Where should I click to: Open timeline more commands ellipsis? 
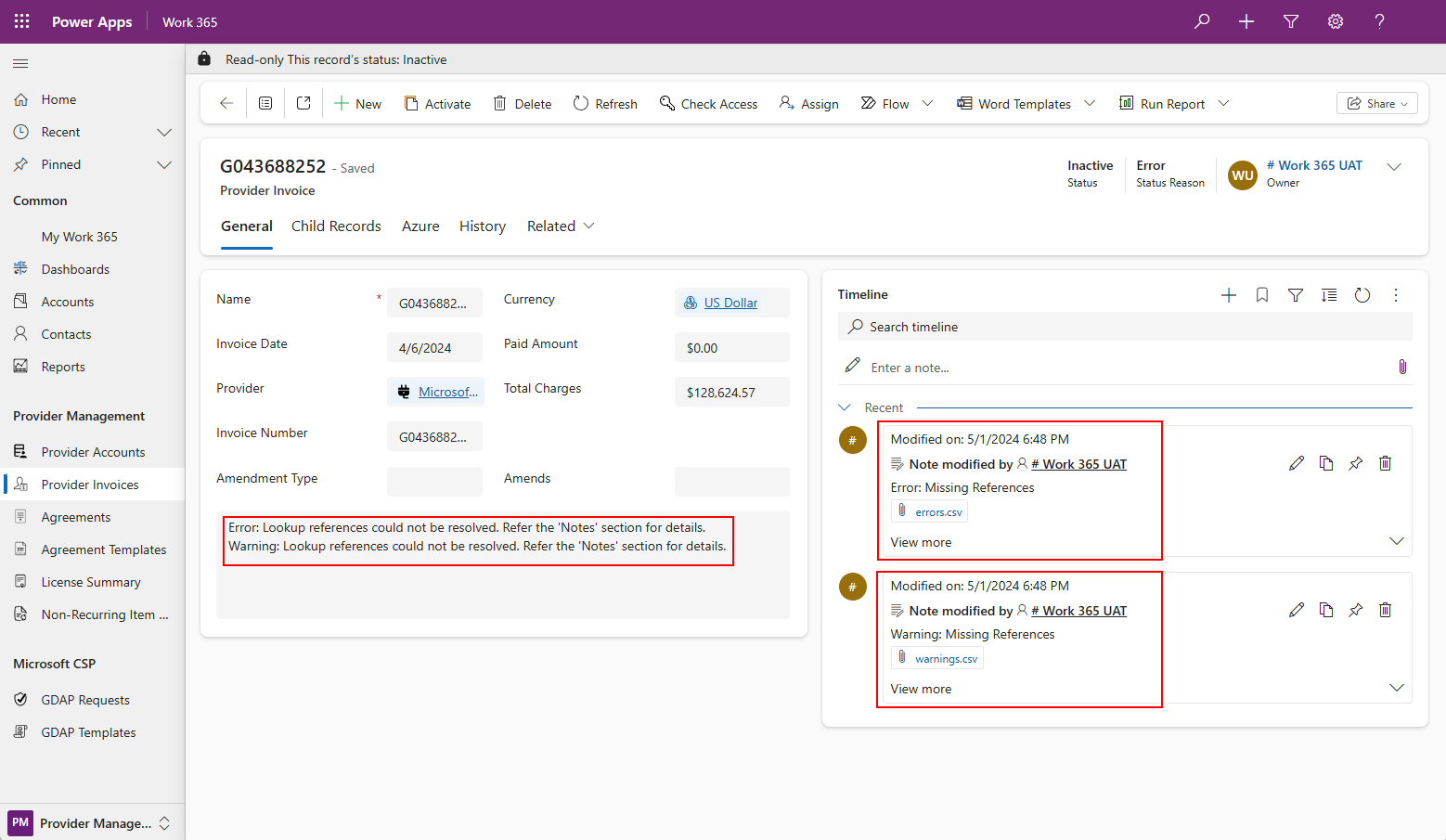(1396, 295)
